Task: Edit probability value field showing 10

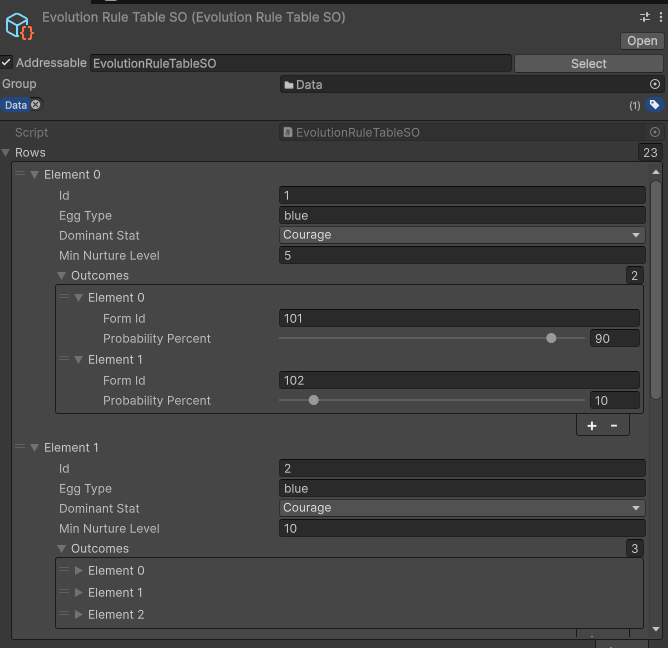Action: click(615, 400)
